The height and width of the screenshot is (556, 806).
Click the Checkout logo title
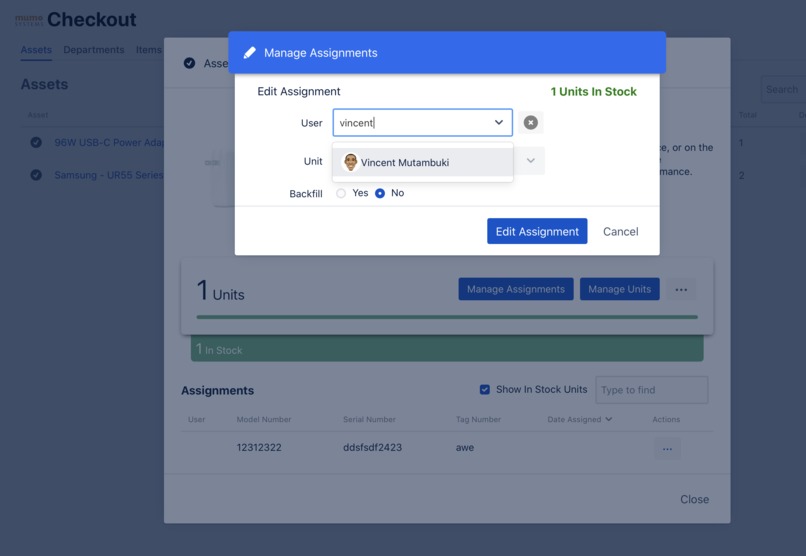click(91, 20)
